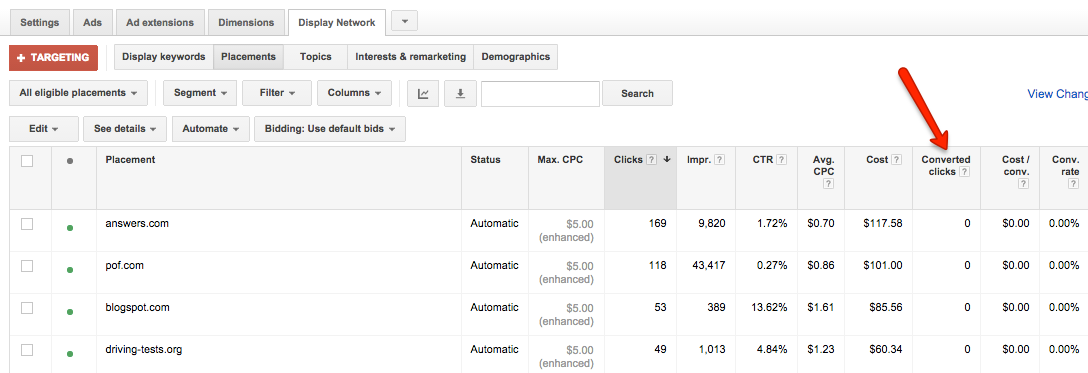Screen dimensions: 1088x373
Task: Click the red + TARGETING button
Action: (53, 58)
